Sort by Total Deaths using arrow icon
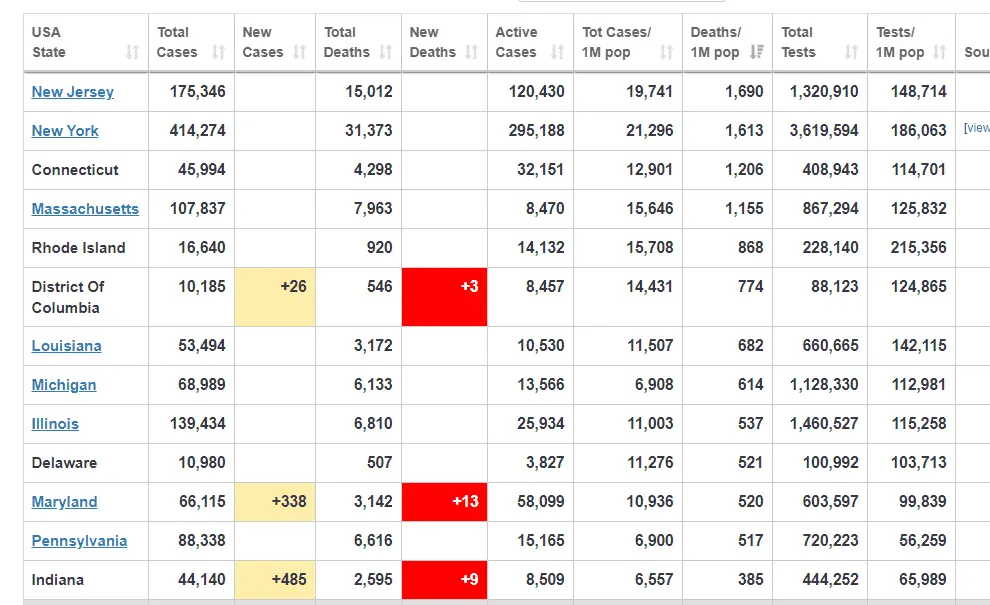 pos(386,52)
